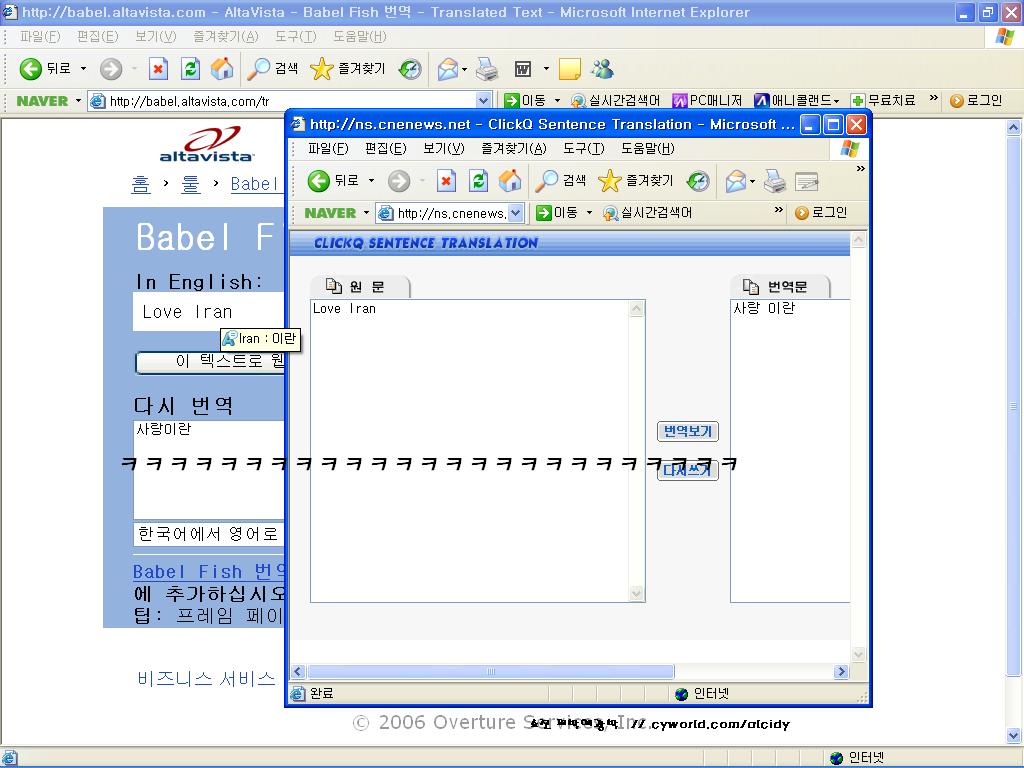Click 이동 Go button in main window
Screen dimensions: 1024x768
526,101
